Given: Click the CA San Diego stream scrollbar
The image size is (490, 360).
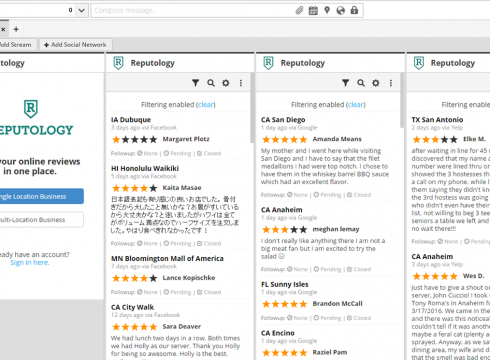Looking at the screenshot, I should tap(402, 100).
